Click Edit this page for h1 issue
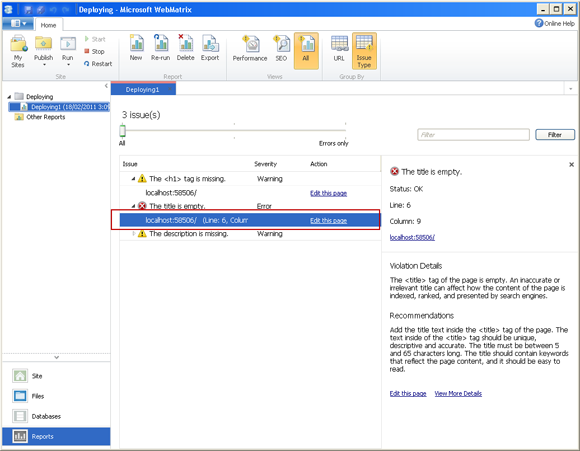The height and width of the screenshot is (451, 580). 328,193
